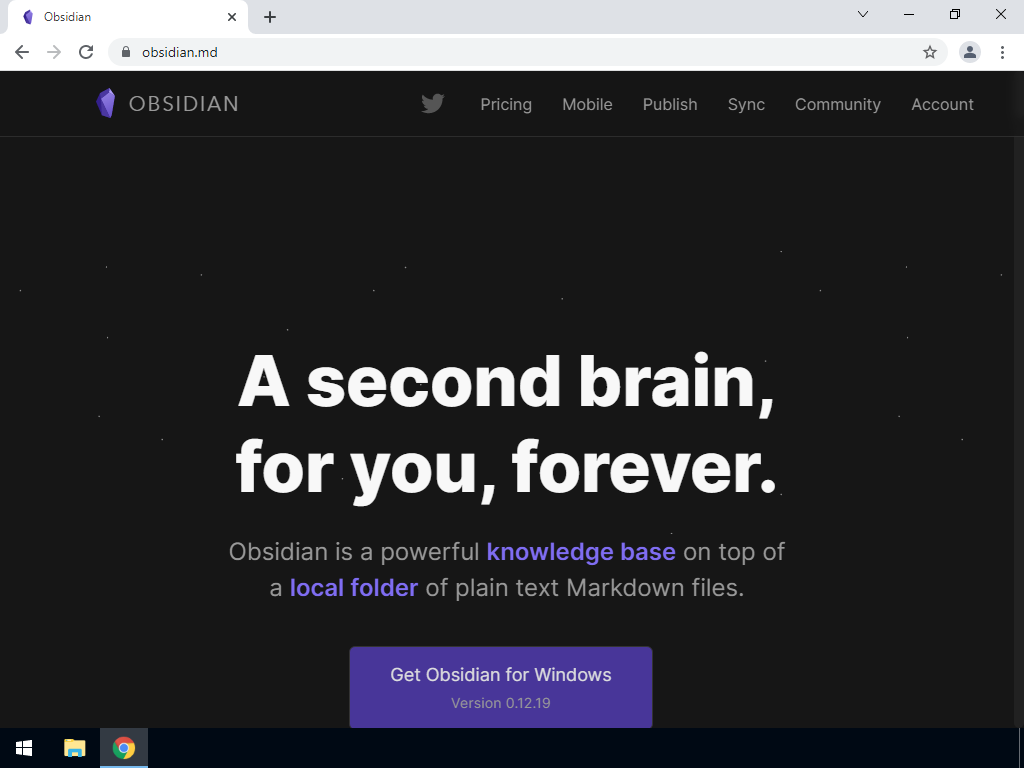The height and width of the screenshot is (768, 1024).
Task: Click the browser forward arrow
Action: point(54,52)
